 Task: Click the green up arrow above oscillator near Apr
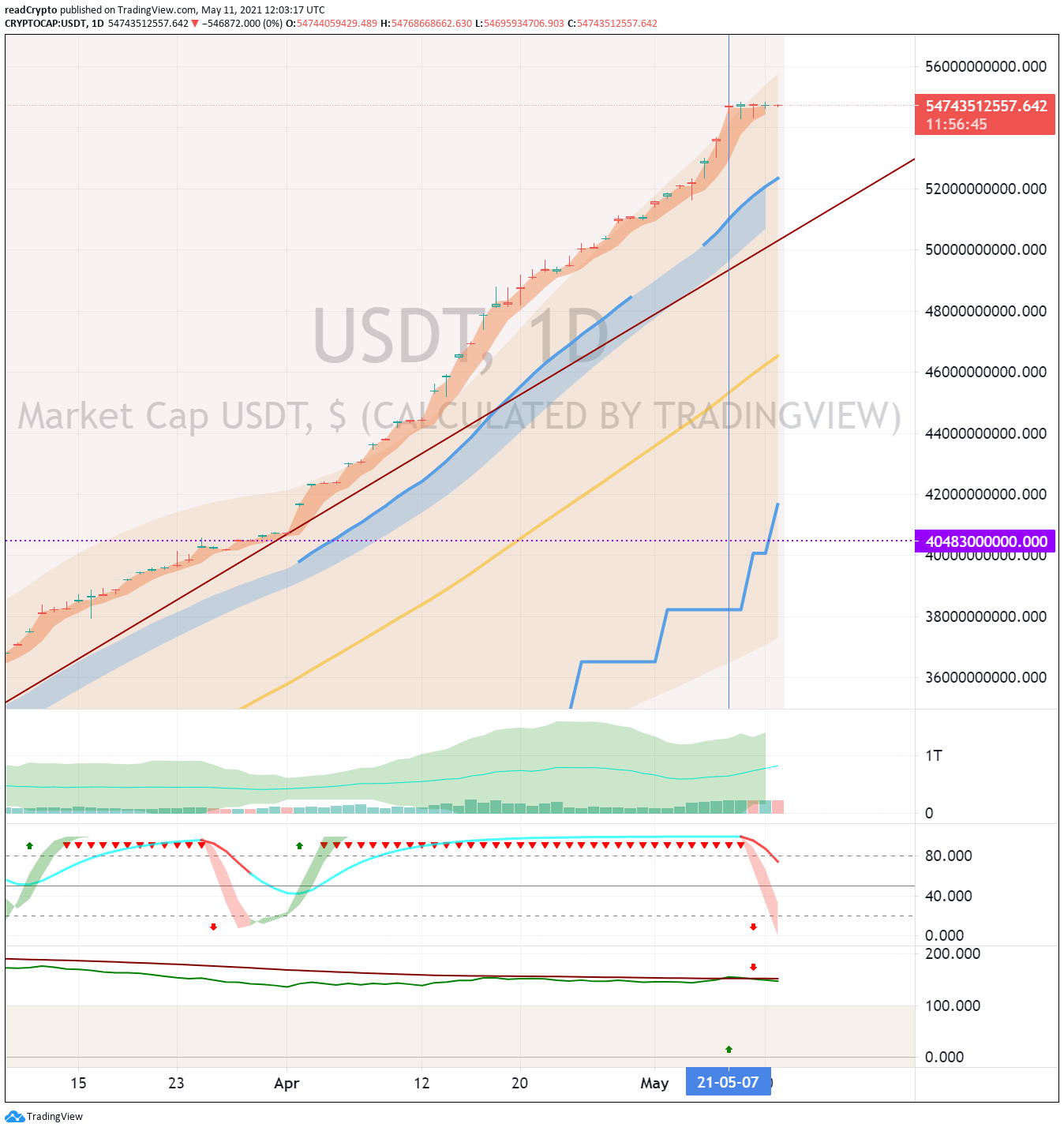click(299, 845)
